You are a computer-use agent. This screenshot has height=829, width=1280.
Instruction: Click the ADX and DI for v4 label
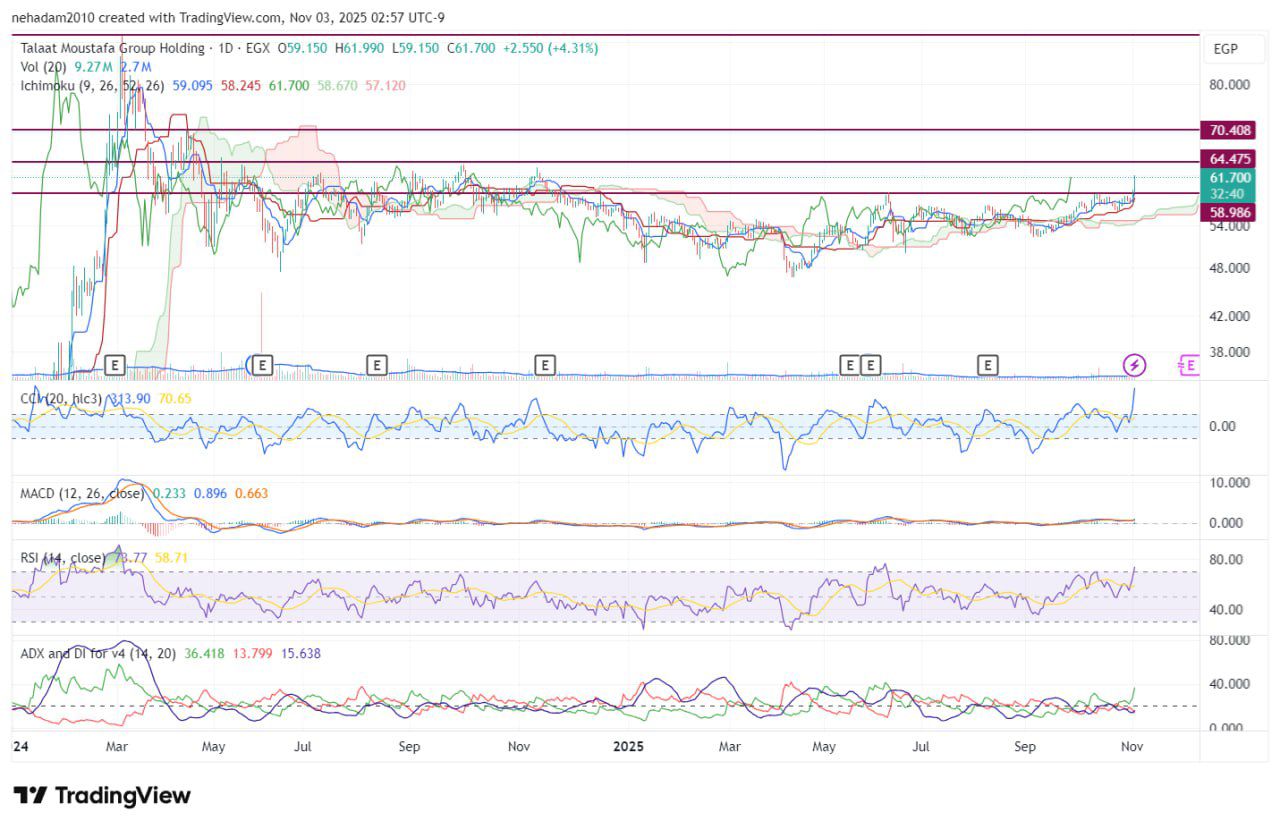click(98, 653)
